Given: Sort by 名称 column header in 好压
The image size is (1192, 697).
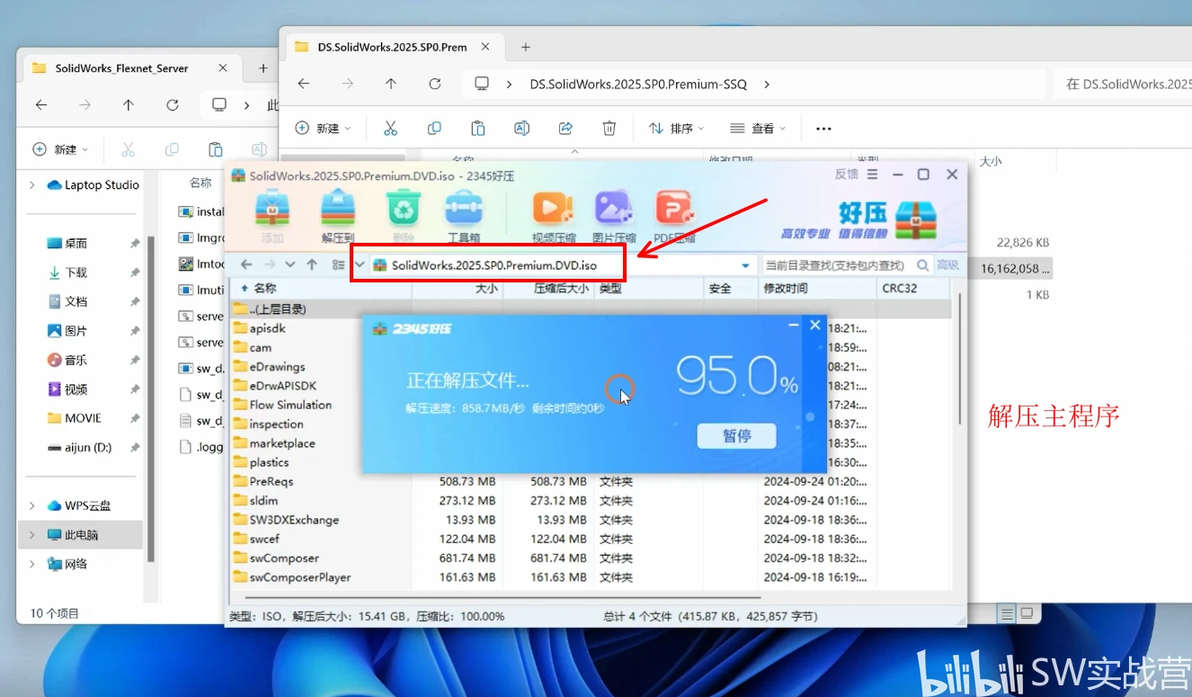Looking at the screenshot, I should pos(265,288).
